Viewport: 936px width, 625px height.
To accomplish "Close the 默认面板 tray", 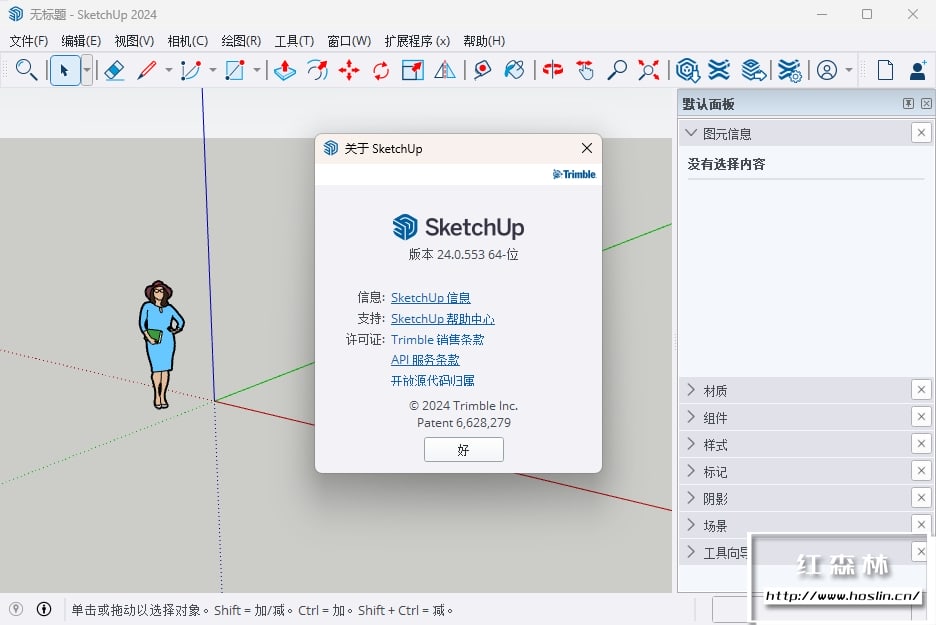I will click(926, 103).
